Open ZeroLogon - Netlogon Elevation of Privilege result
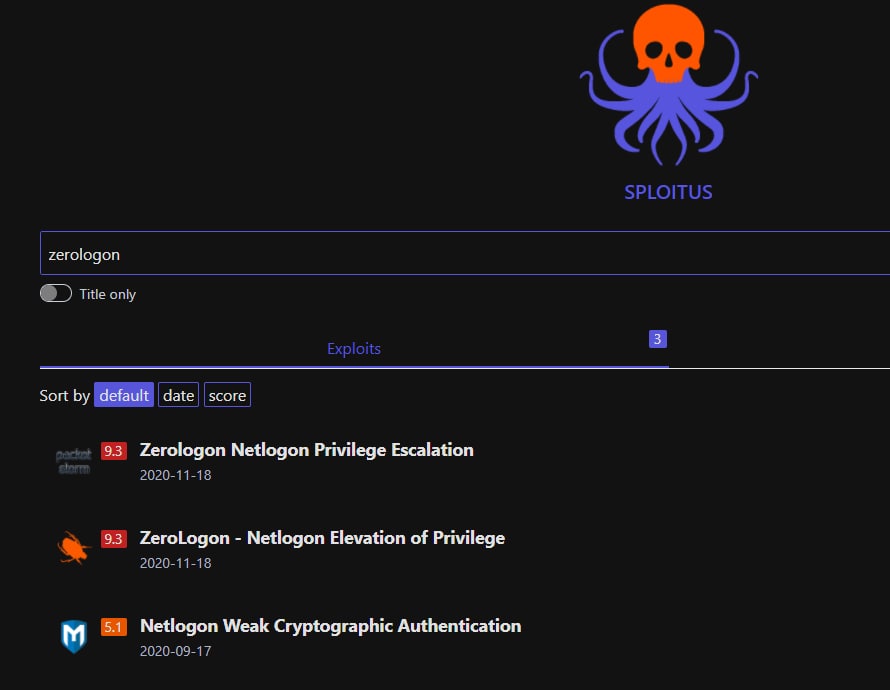 click(x=322, y=538)
